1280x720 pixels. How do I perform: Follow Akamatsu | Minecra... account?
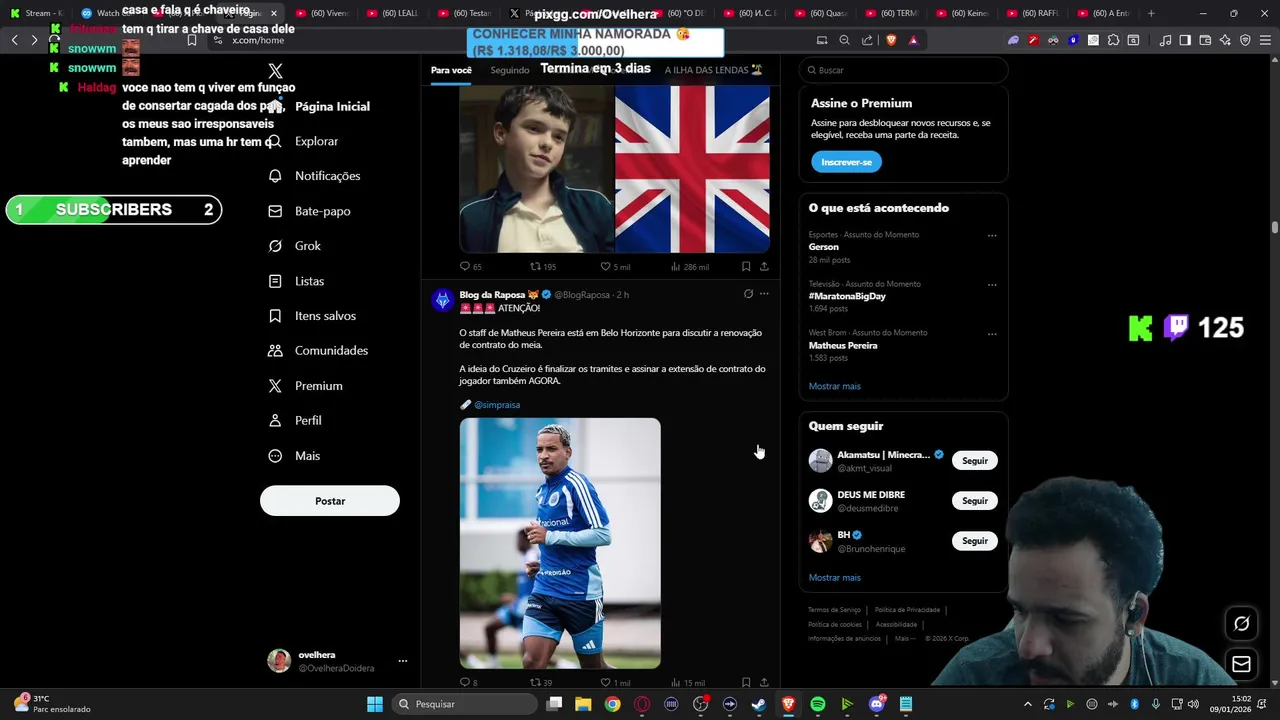coord(974,461)
